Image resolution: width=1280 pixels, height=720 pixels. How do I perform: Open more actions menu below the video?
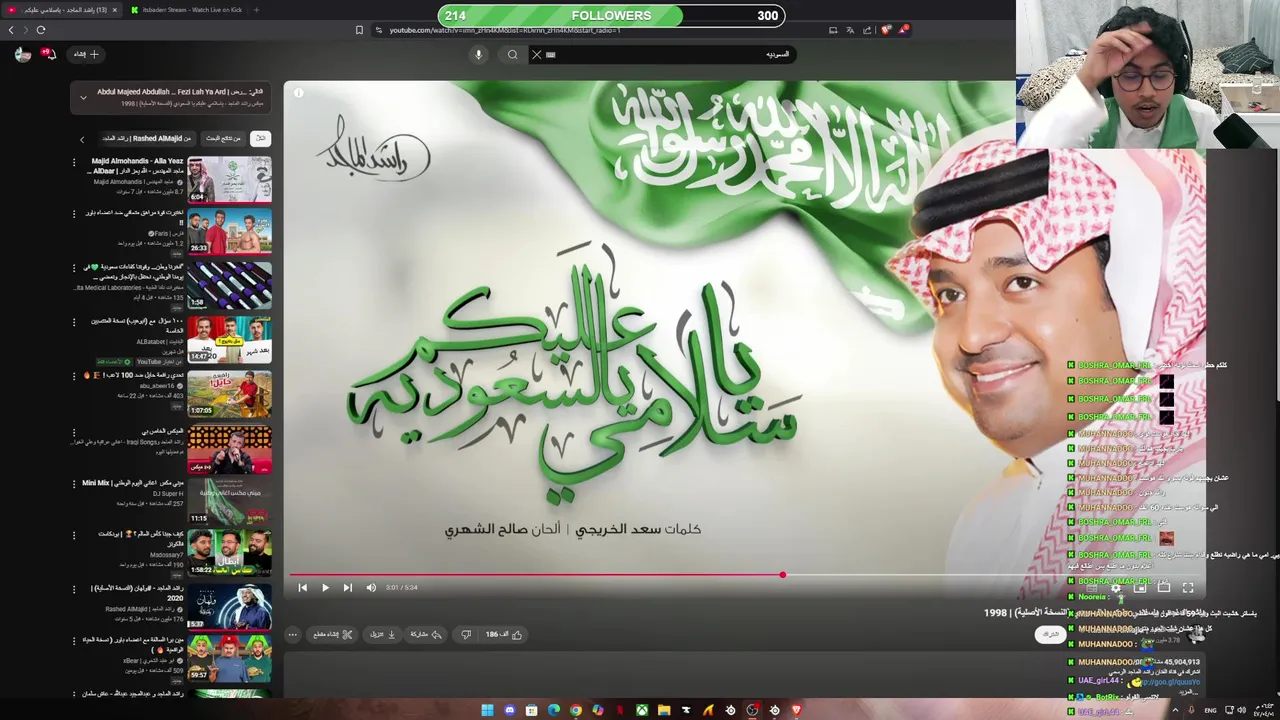tap(293, 634)
